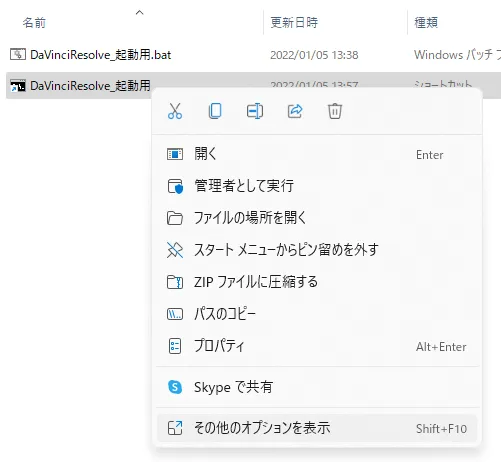This screenshot has width=501, height=462.
Task: Click the Copy icon in context menu
Action: click(x=215, y=111)
